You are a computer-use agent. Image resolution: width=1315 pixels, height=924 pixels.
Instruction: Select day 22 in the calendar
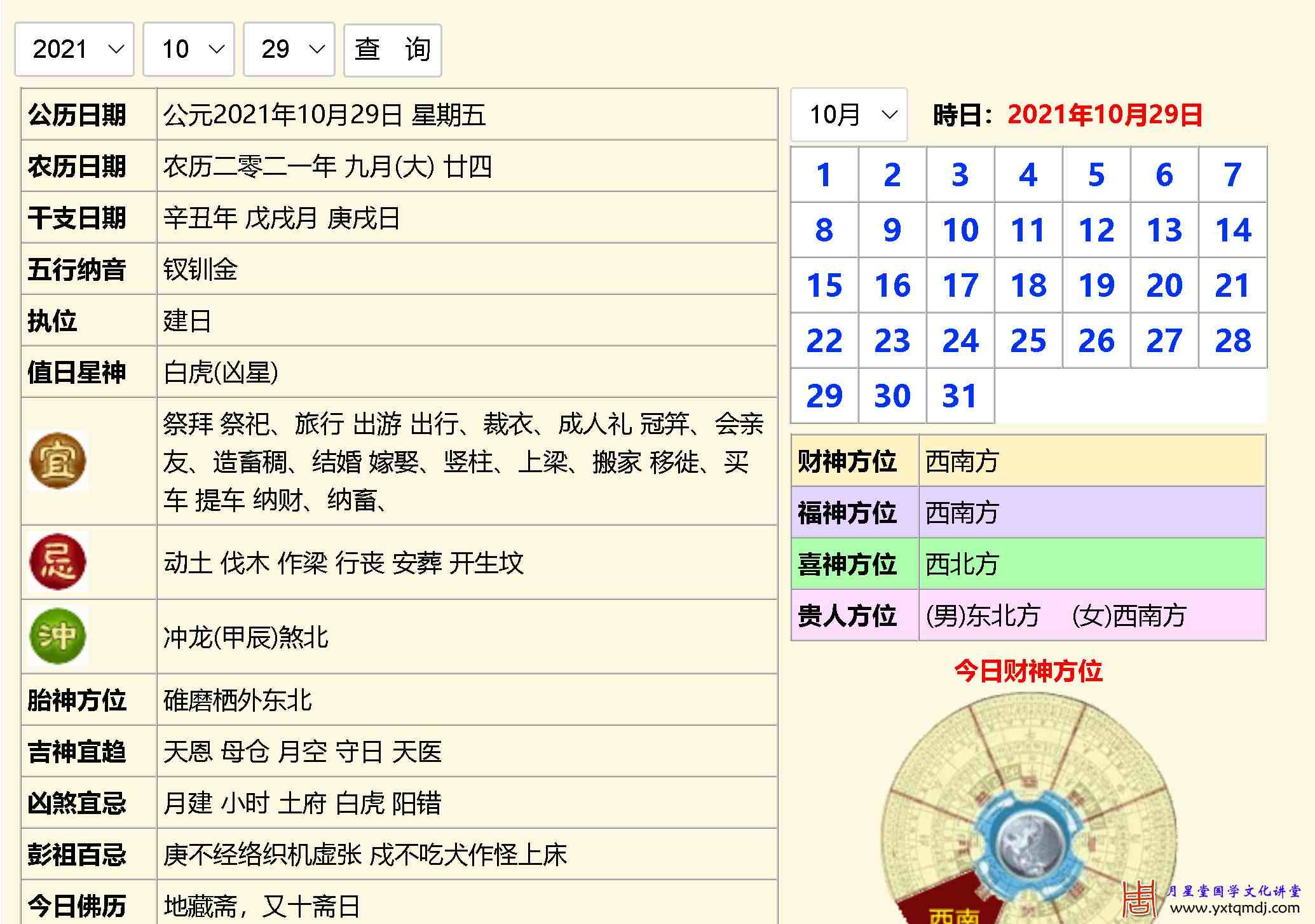tap(824, 341)
